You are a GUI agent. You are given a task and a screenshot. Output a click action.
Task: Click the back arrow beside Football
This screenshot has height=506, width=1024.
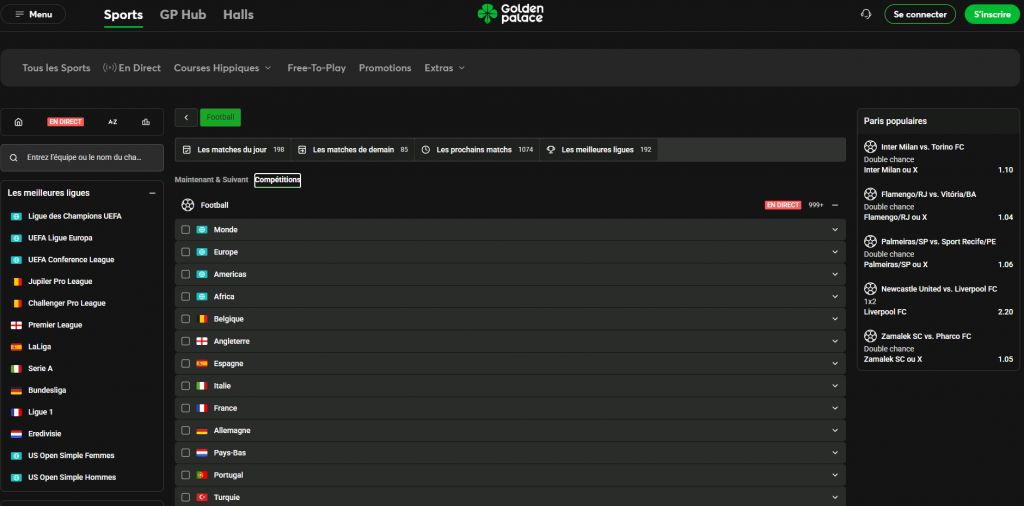(x=186, y=117)
